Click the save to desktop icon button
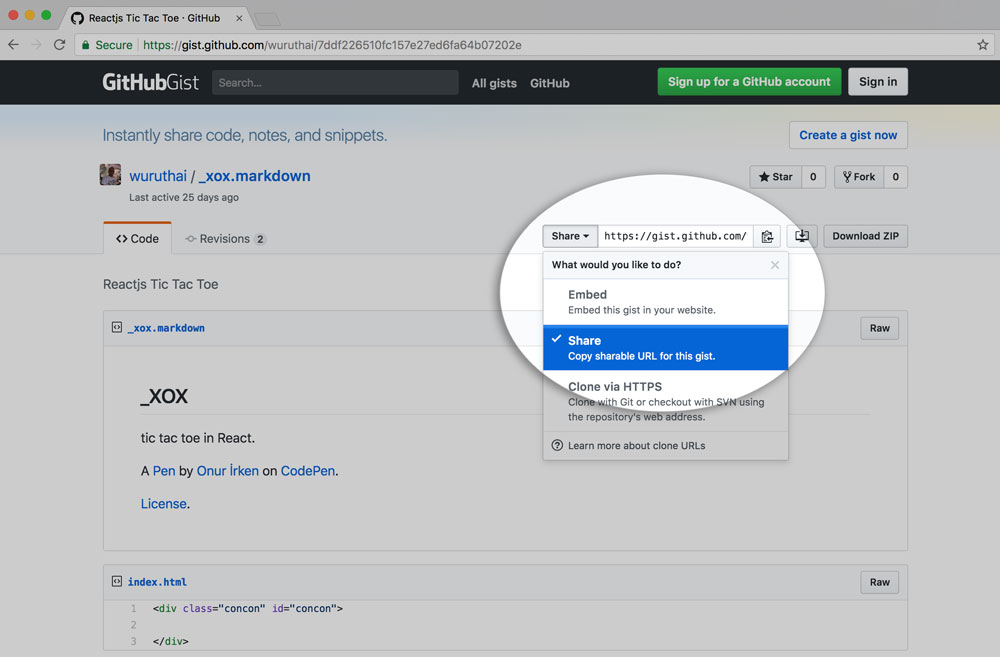Image resolution: width=1000 pixels, height=657 pixels. [802, 236]
